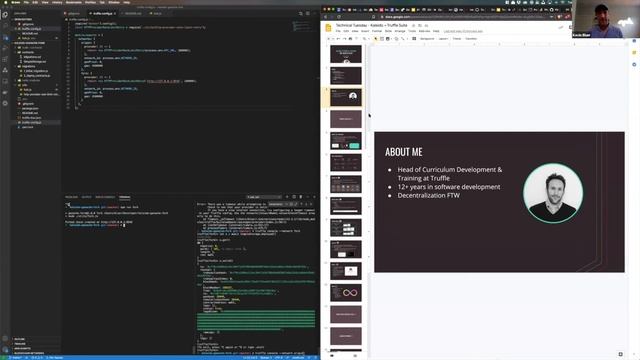This screenshot has height=360, width=640.
Task: Create new terminal with plus icon
Action: pyautogui.click(x=287, y=197)
